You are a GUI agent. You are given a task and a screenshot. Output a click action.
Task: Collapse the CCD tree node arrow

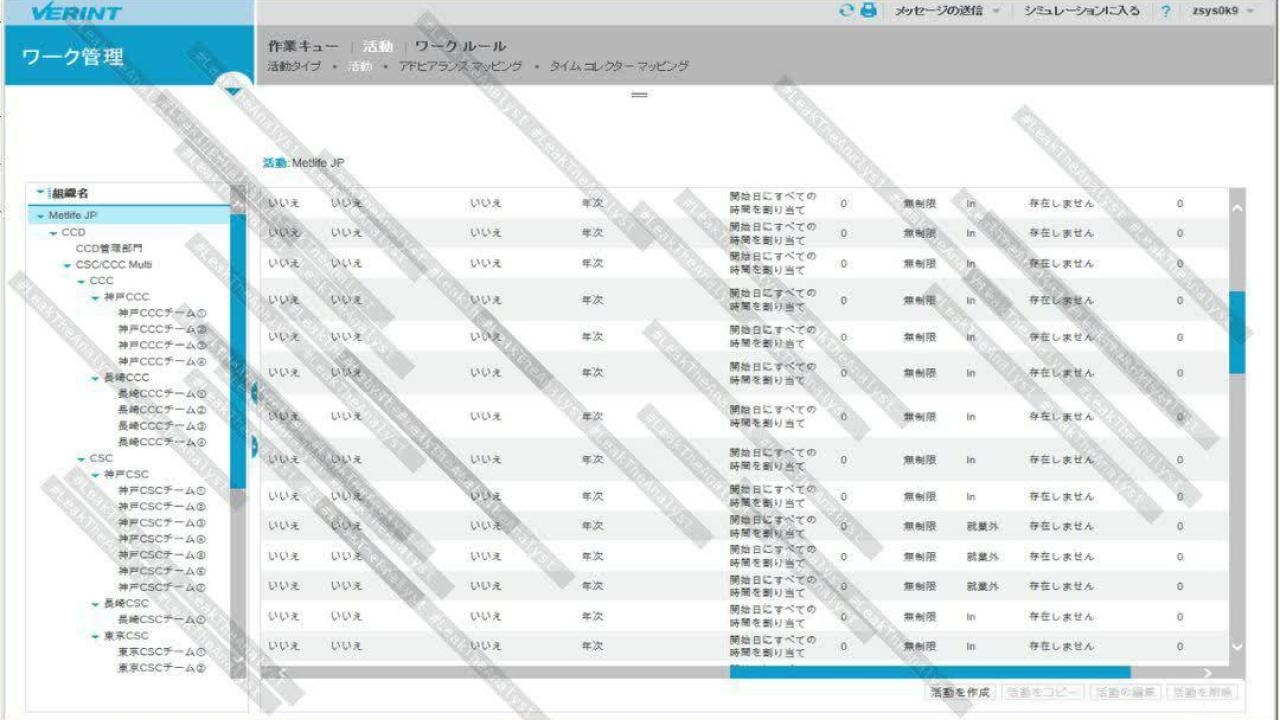(x=53, y=233)
